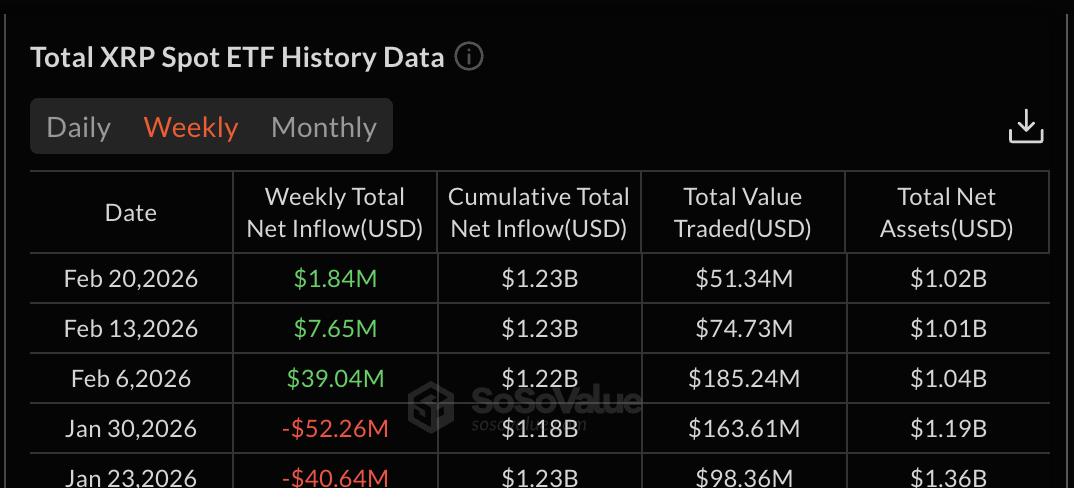Click the $1.19B net assets cell
The image size is (1074, 488).
click(x=948, y=428)
